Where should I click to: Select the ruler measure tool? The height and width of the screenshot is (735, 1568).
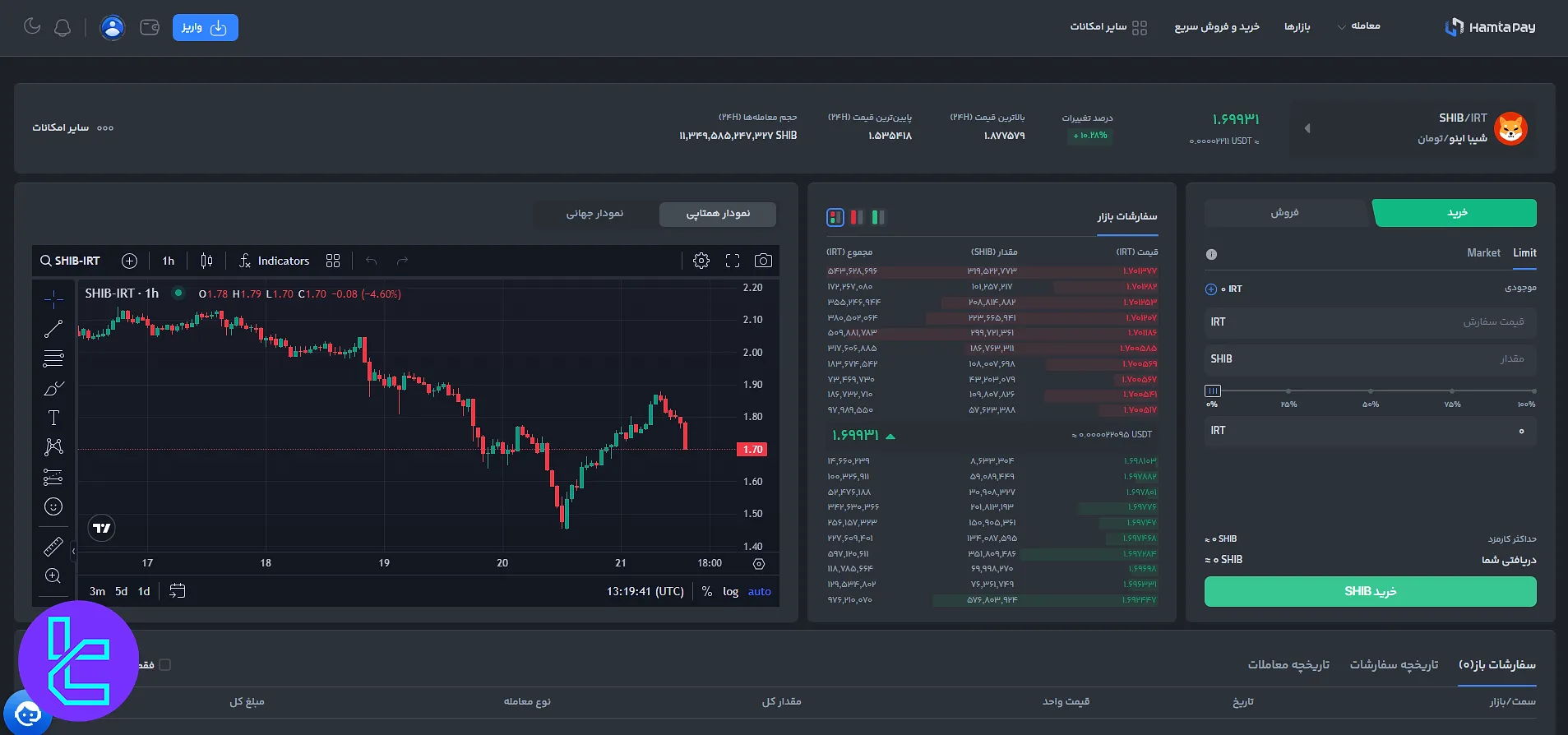pos(53,546)
